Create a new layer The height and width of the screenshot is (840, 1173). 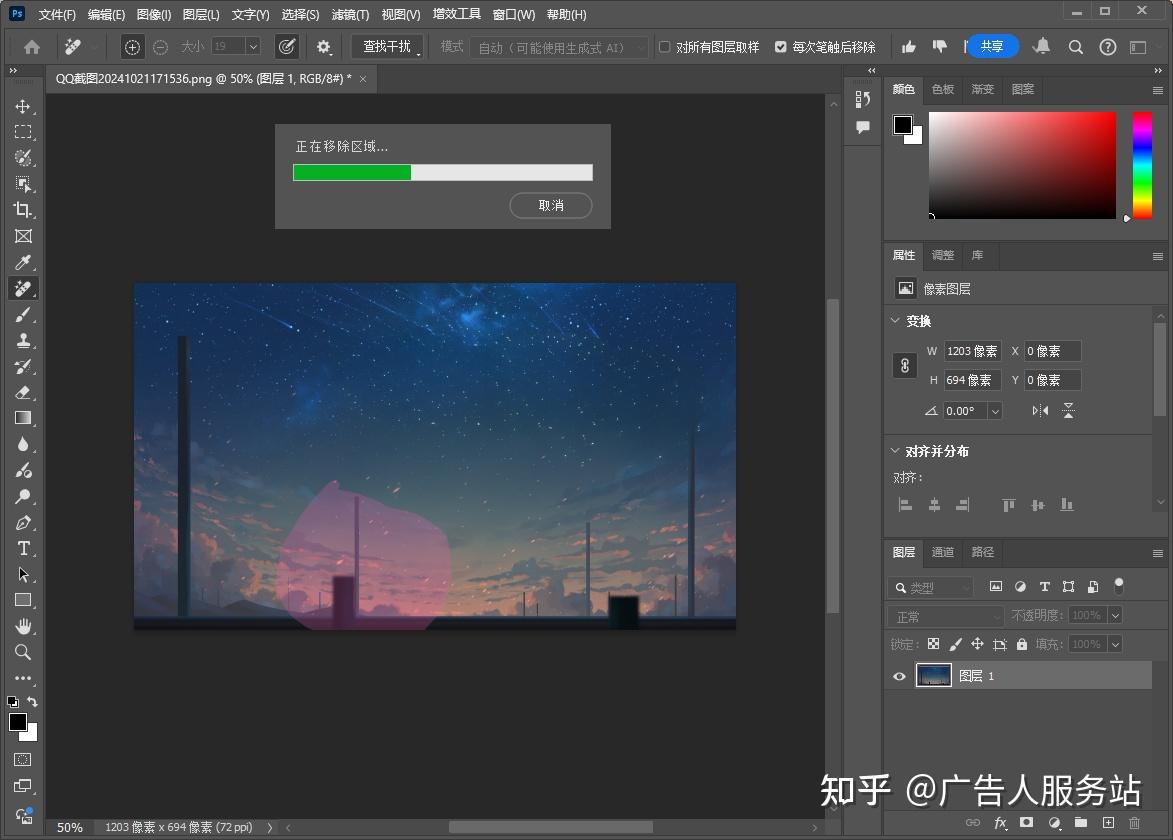[x=1108, y=823]
